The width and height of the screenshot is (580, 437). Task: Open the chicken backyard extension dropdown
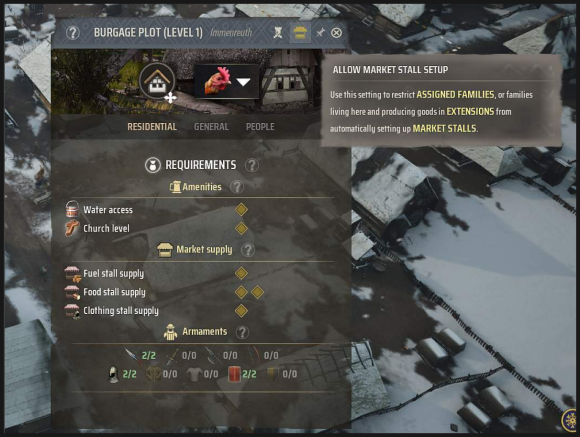tap(227, 82)
